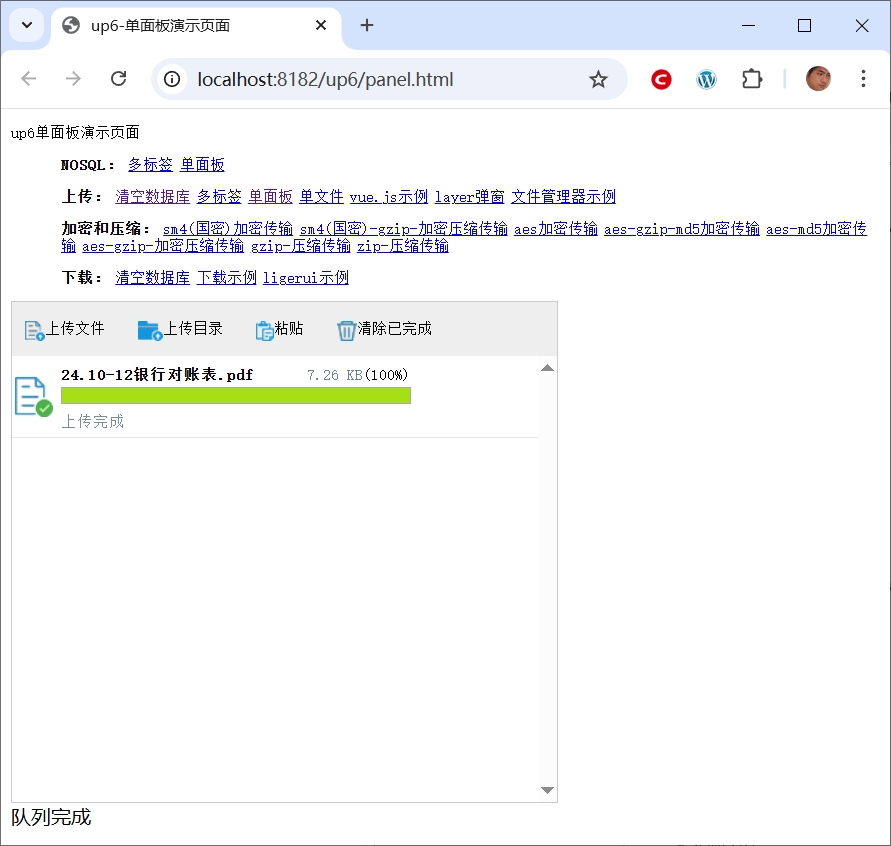Bookmark this page with the star icon
The width and height of the screenshot is (891, 846).
(598, 79)
